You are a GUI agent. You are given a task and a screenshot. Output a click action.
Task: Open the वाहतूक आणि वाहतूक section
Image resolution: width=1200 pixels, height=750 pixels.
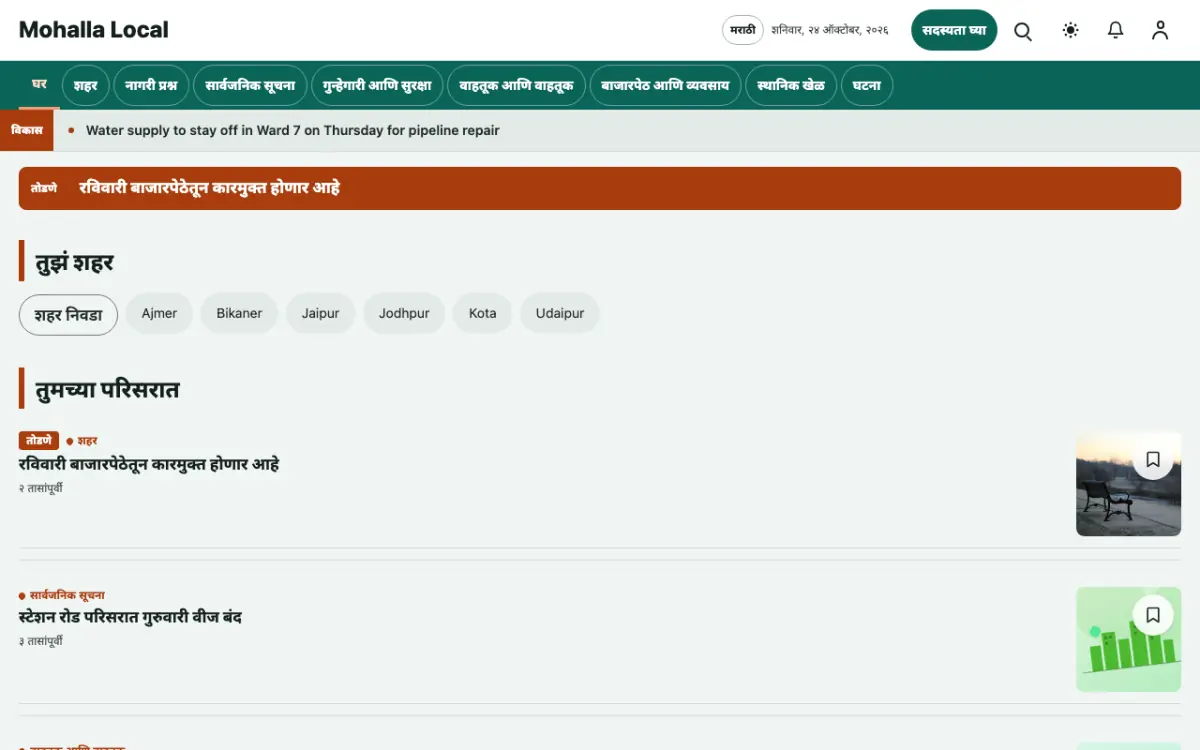(516, 86)
